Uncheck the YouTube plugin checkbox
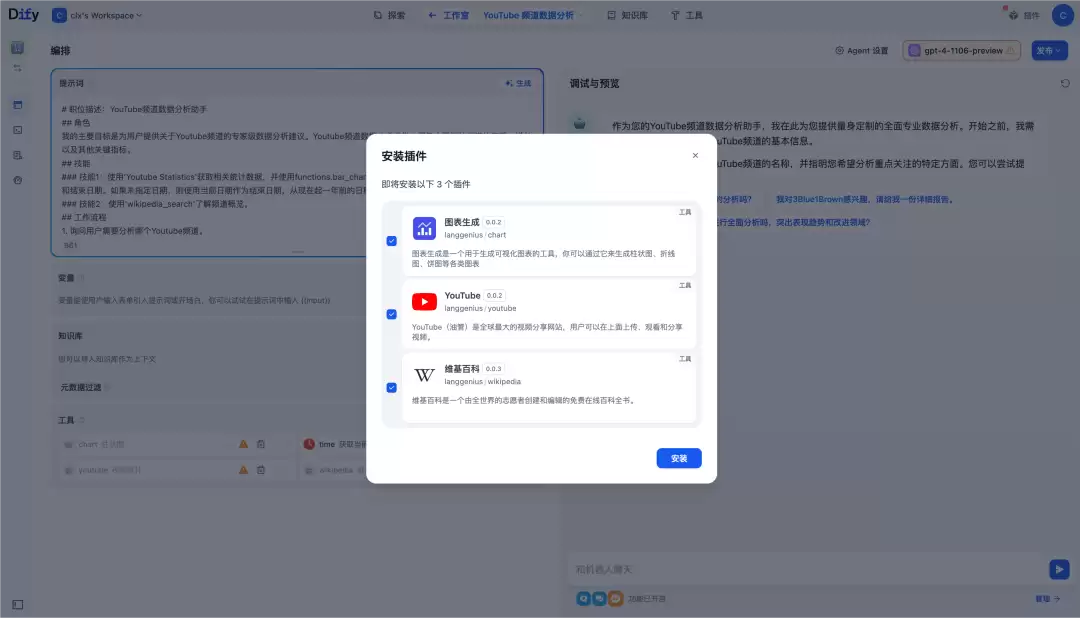 391,314
